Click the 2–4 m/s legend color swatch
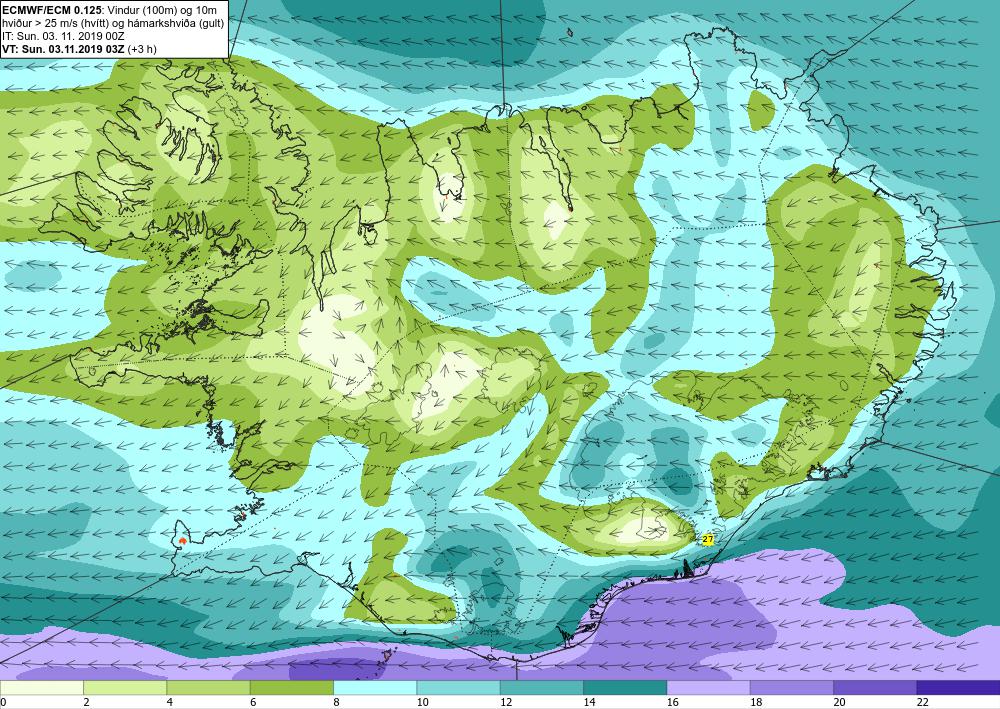 (x=125, y=687)
